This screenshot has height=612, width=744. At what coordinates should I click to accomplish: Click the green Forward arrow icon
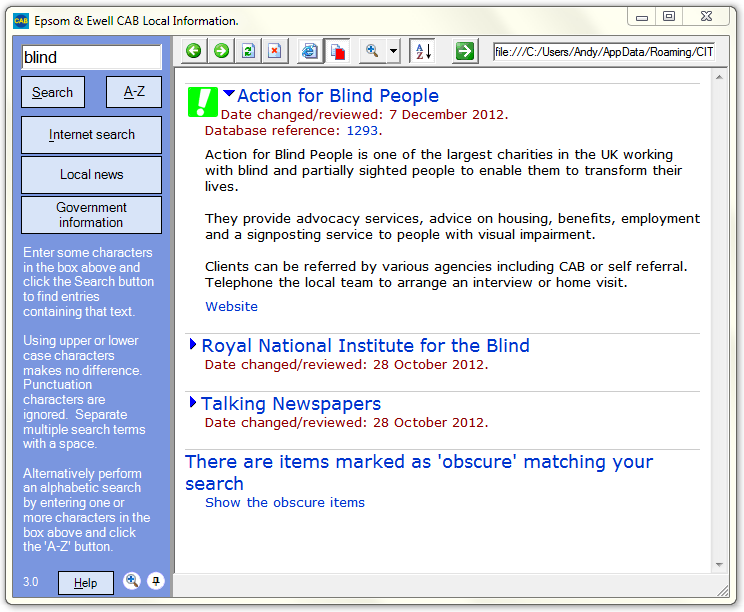click(221, 51)
